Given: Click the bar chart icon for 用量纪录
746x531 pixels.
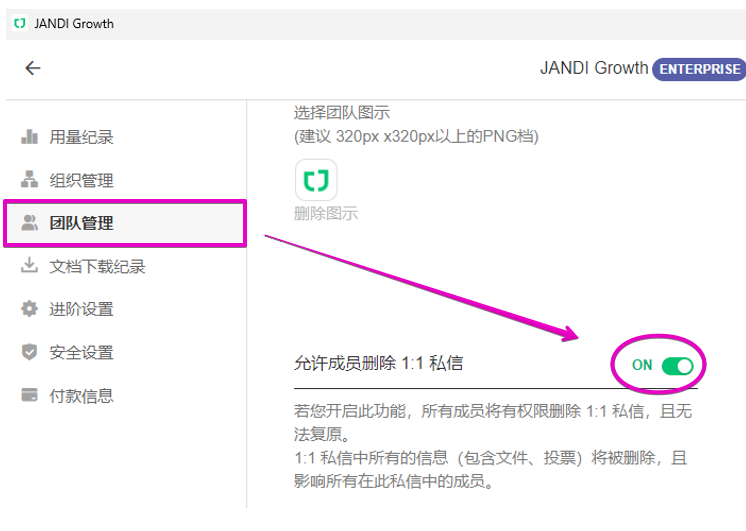Looking at the screenshot, I should point(29,137).
